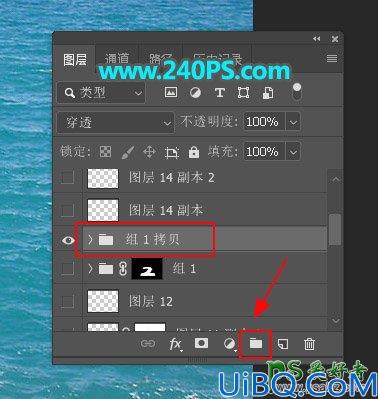Open layer style fx menu
Screen dimensions: 378x399
pyautogui.click(x=175, y=344)
